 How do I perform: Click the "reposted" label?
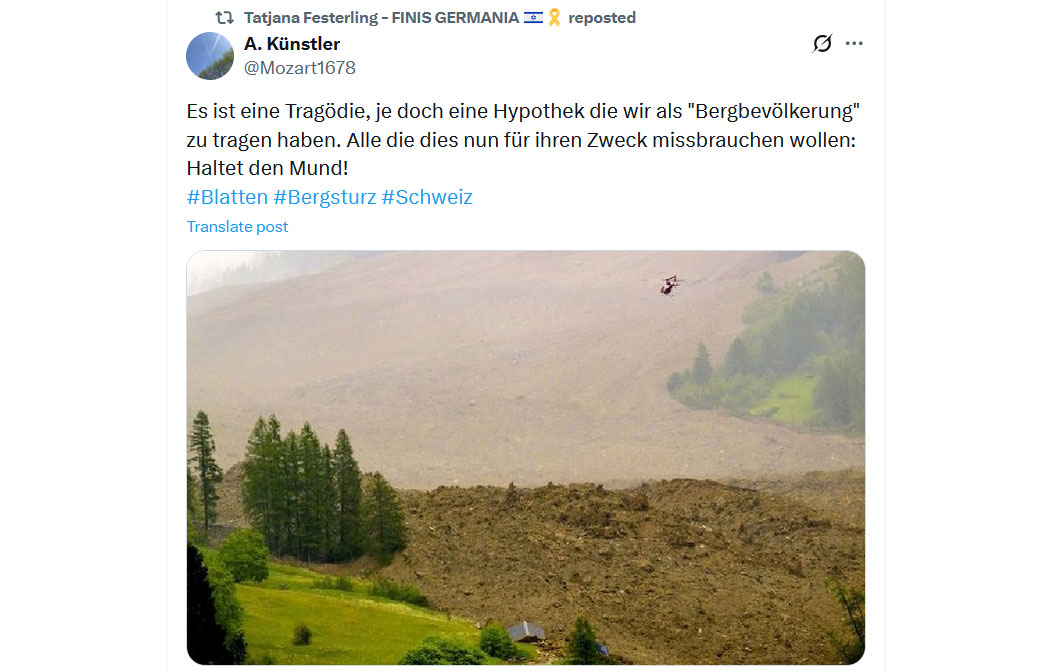[x=602, y=17]
